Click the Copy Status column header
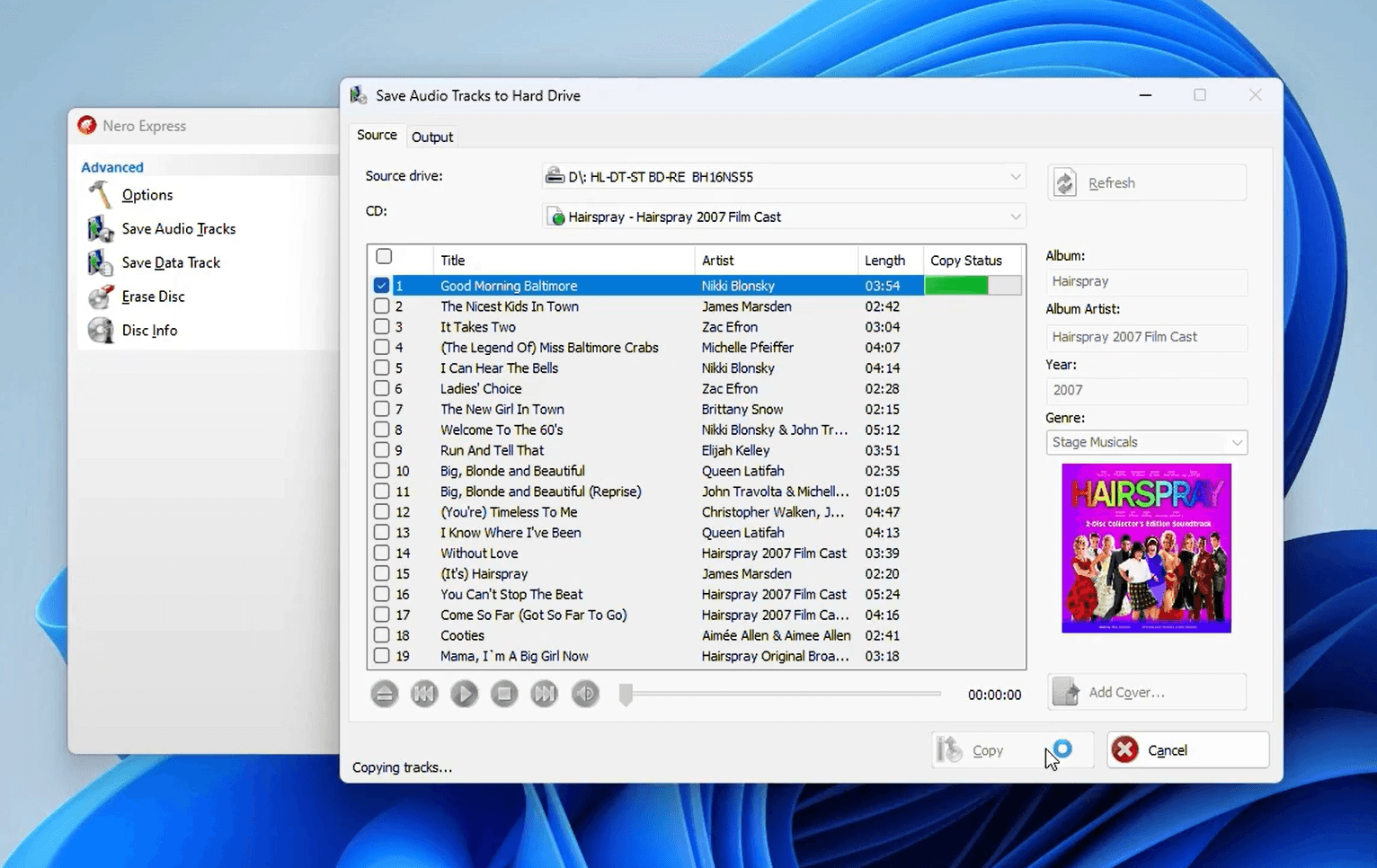This screenshot has height=868, width=1377. (973, 261)
